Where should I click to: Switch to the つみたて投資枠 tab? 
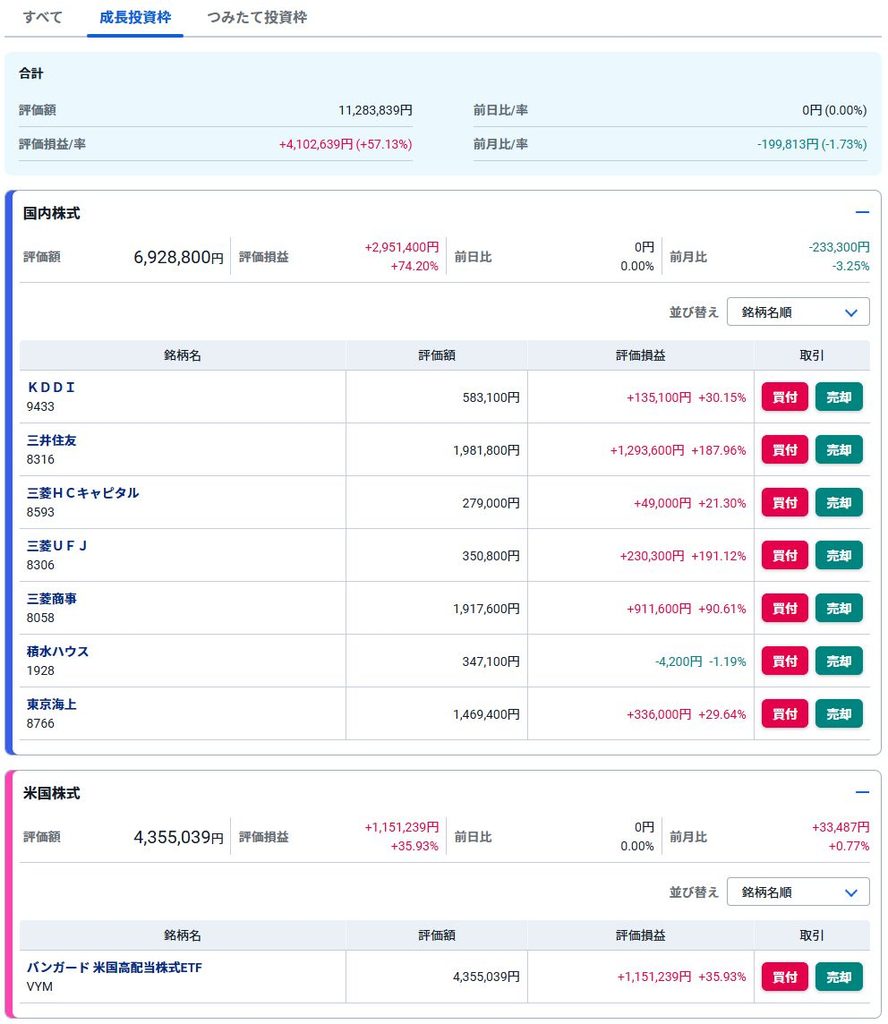[x=257, y=18]
